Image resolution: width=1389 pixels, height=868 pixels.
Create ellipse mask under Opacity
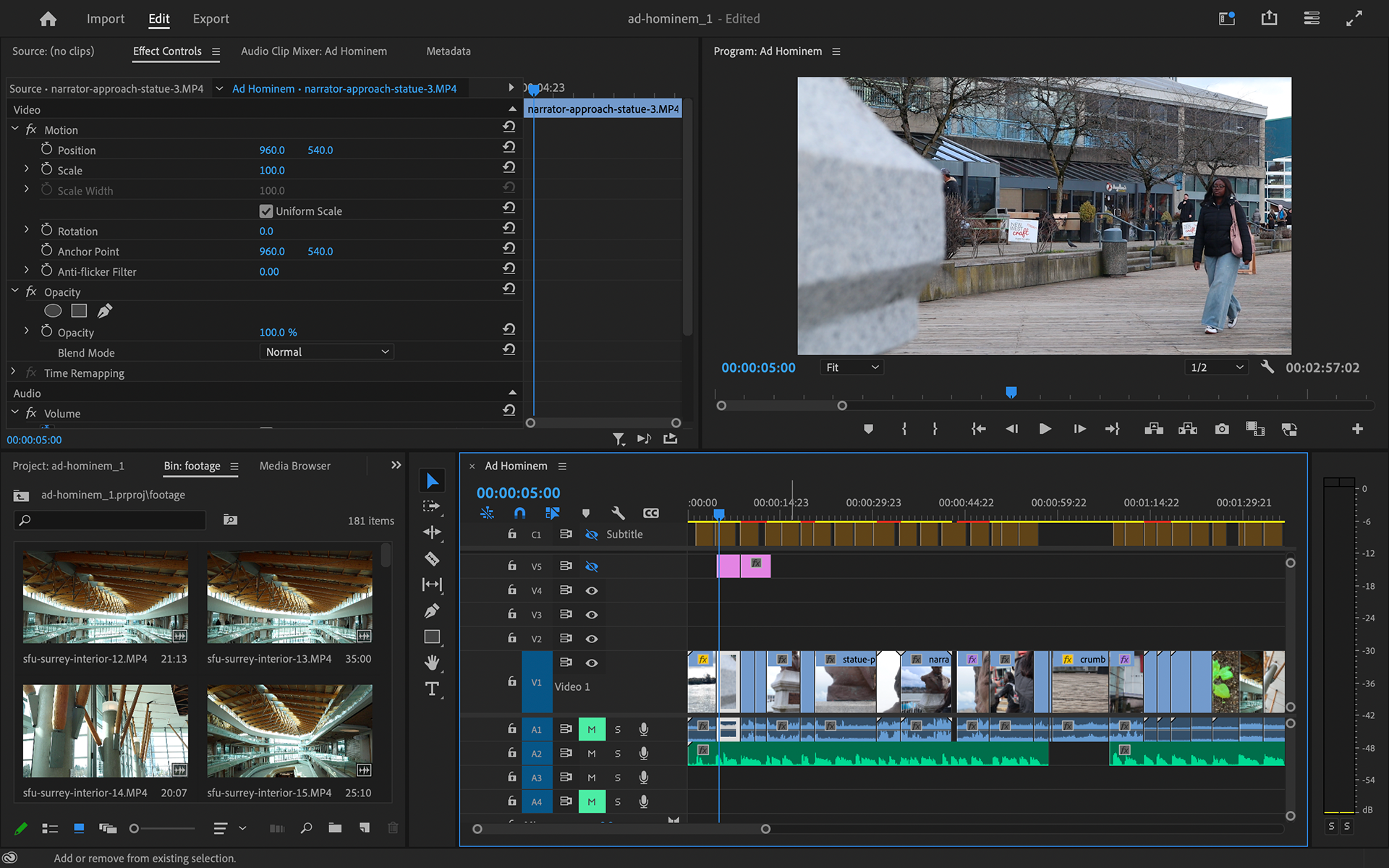coord(53,311)
